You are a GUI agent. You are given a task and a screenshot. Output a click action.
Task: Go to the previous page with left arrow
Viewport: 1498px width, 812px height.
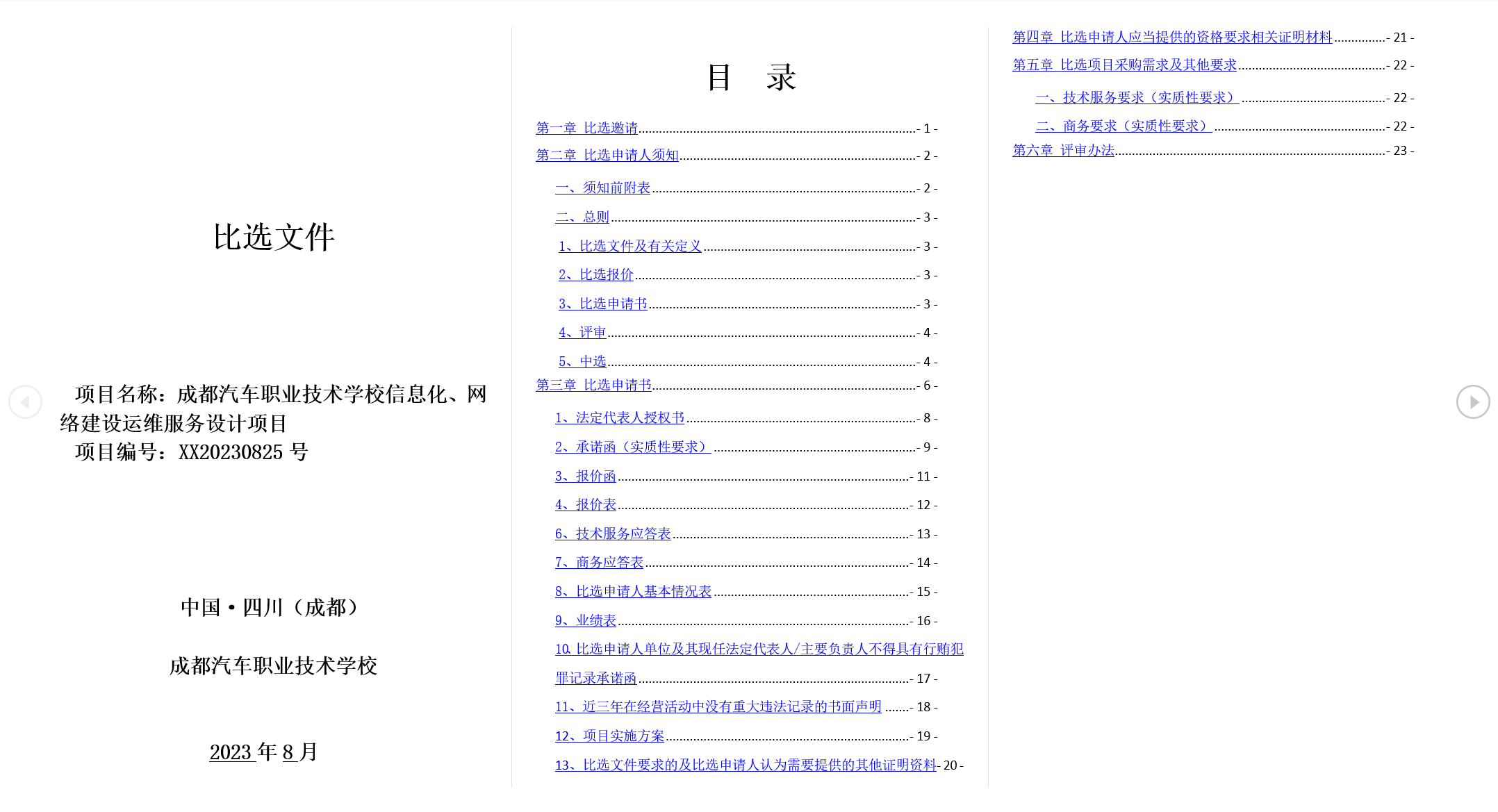26,401
